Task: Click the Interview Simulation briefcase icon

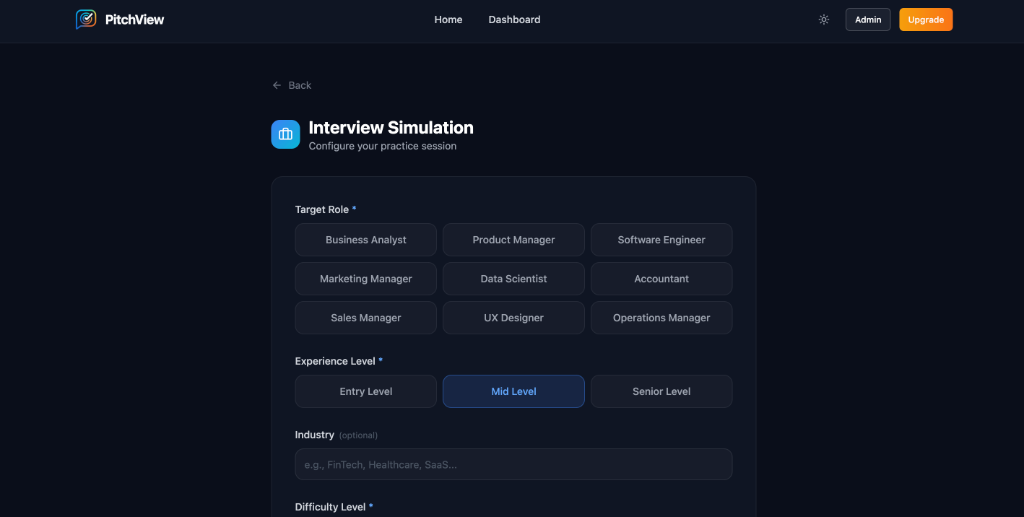Action: click(x=285, y=134)
